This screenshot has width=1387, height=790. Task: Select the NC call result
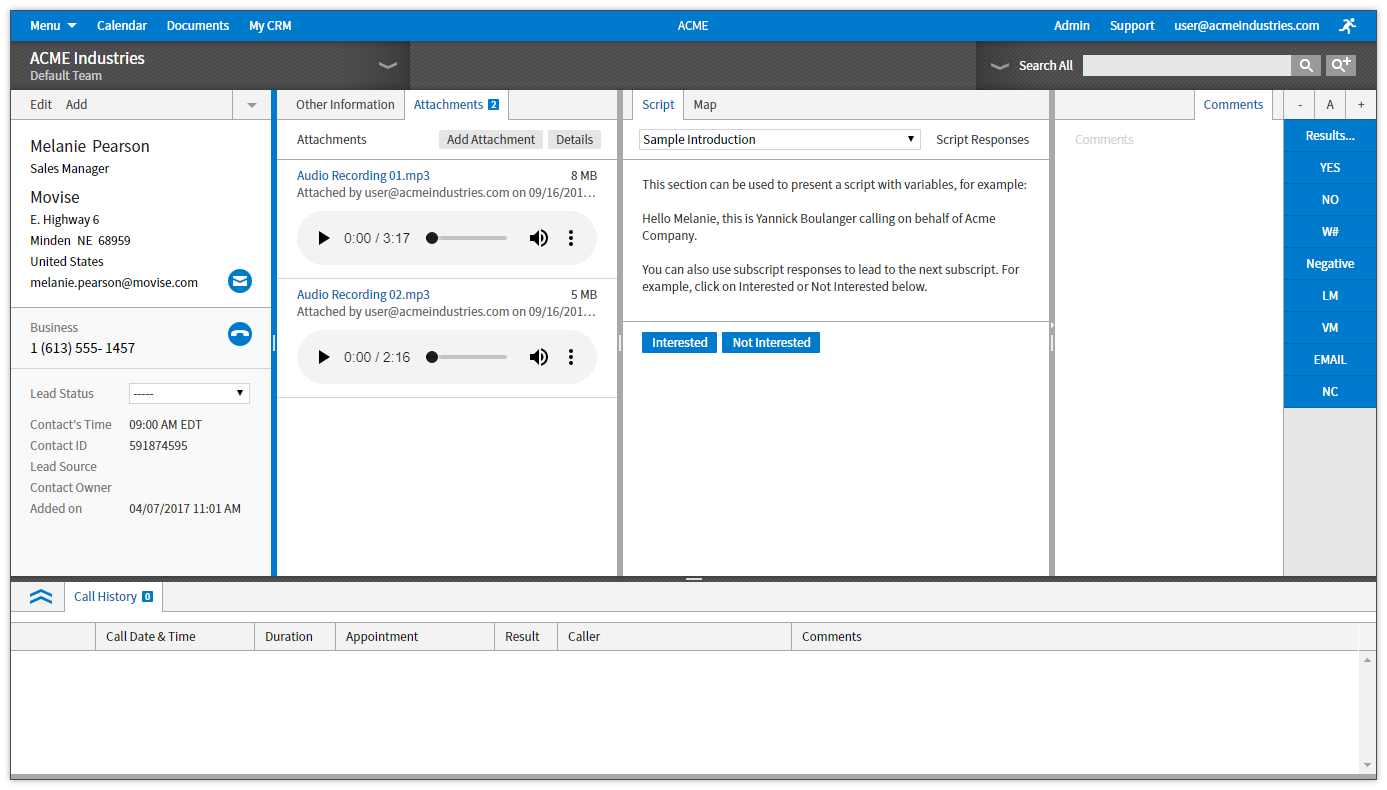point(1330,392)
